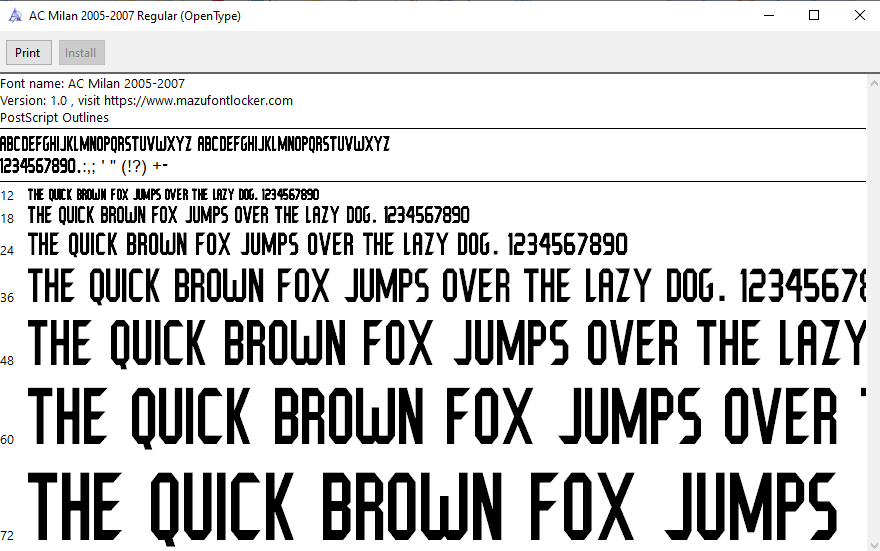This screenshot has width=880, height=551.
Task: Open the font viewer title bar icon
Action: click(15, 16)
